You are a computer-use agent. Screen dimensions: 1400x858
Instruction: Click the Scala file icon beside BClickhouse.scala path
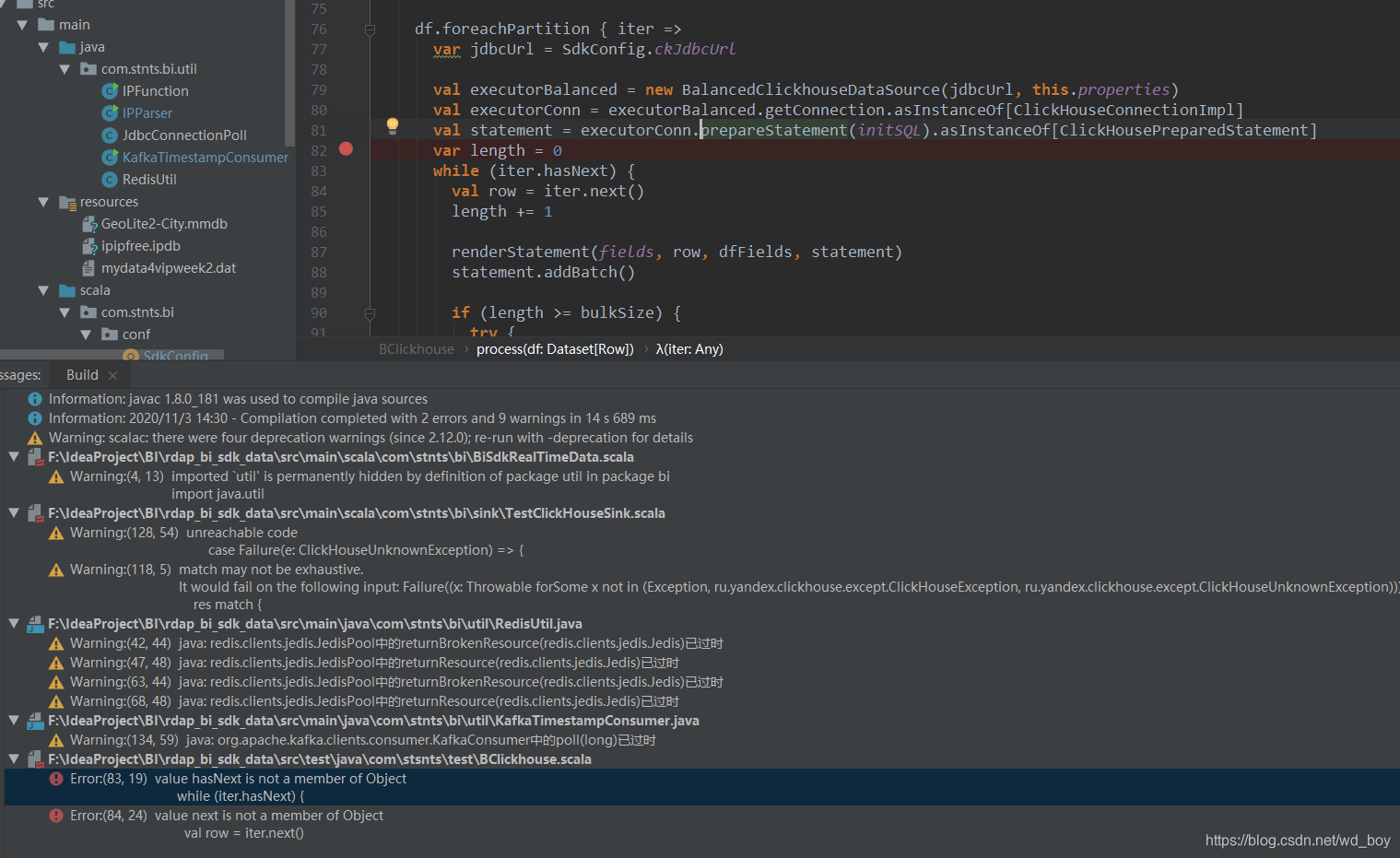pos(34,758)
